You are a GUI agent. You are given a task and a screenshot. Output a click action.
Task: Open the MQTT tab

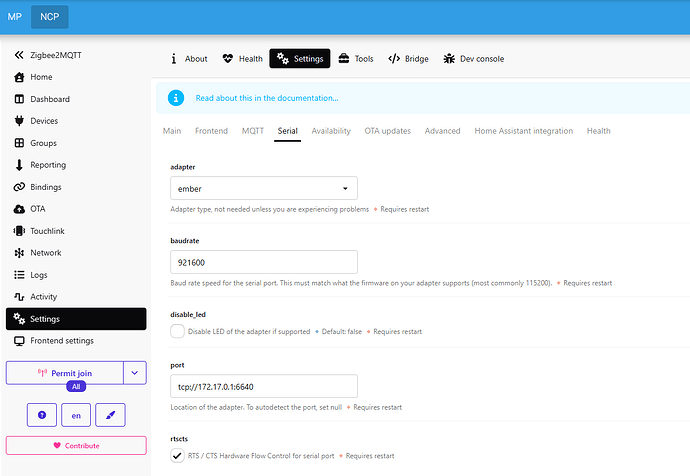click(x=253, y=131)
